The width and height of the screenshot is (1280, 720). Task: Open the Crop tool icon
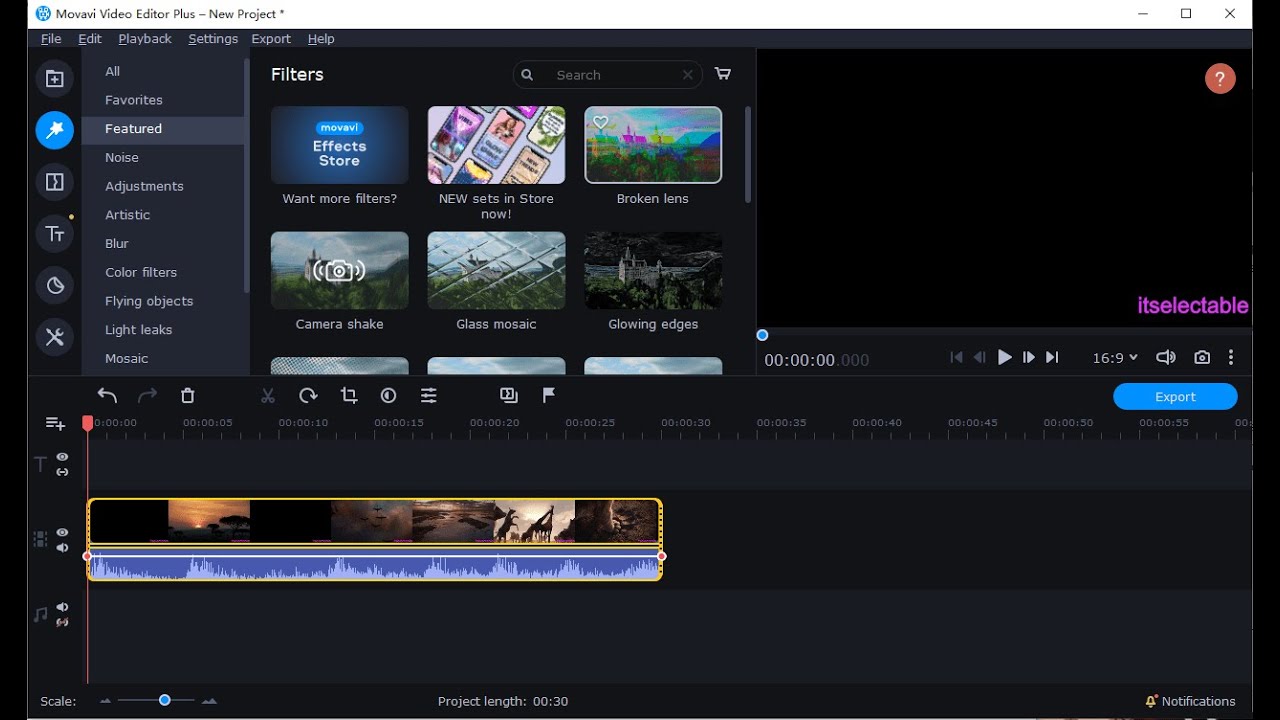[x=348, y=396]
